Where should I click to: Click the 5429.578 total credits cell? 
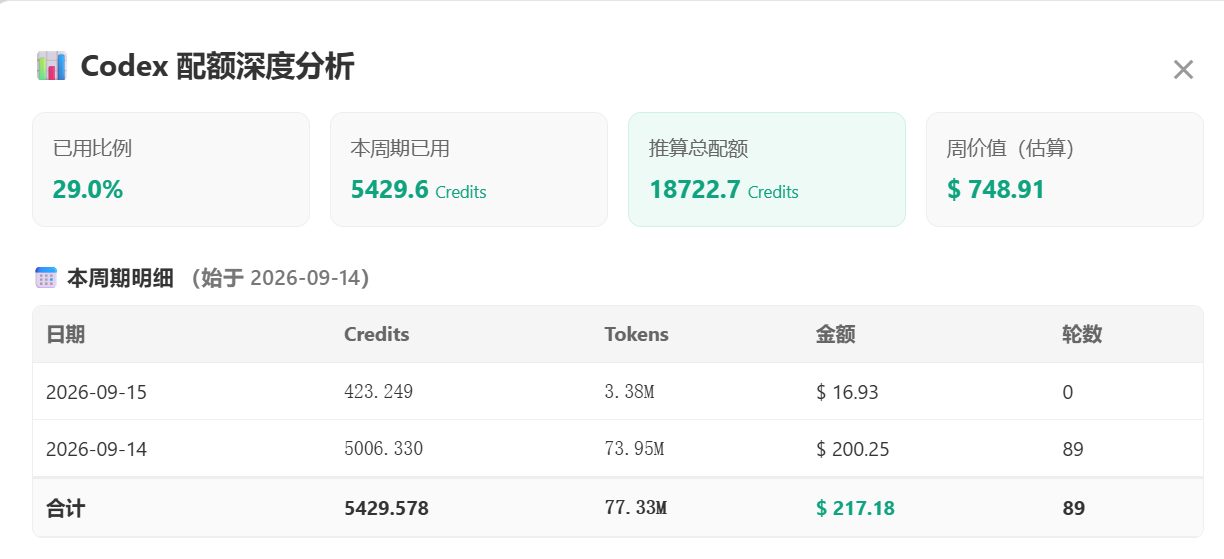[x=386, y=508]
